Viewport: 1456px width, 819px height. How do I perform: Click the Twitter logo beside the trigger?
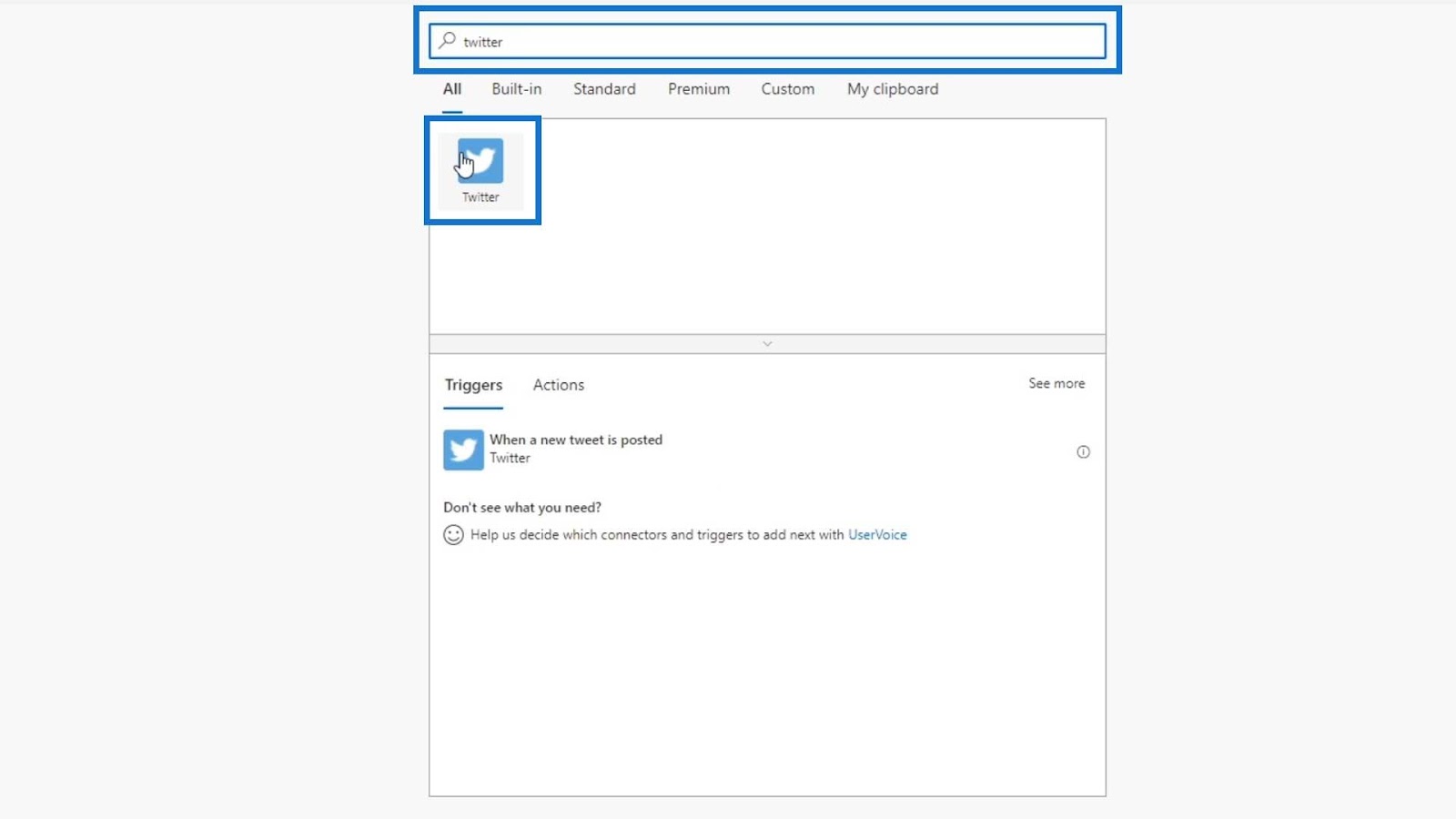[463, 450]
